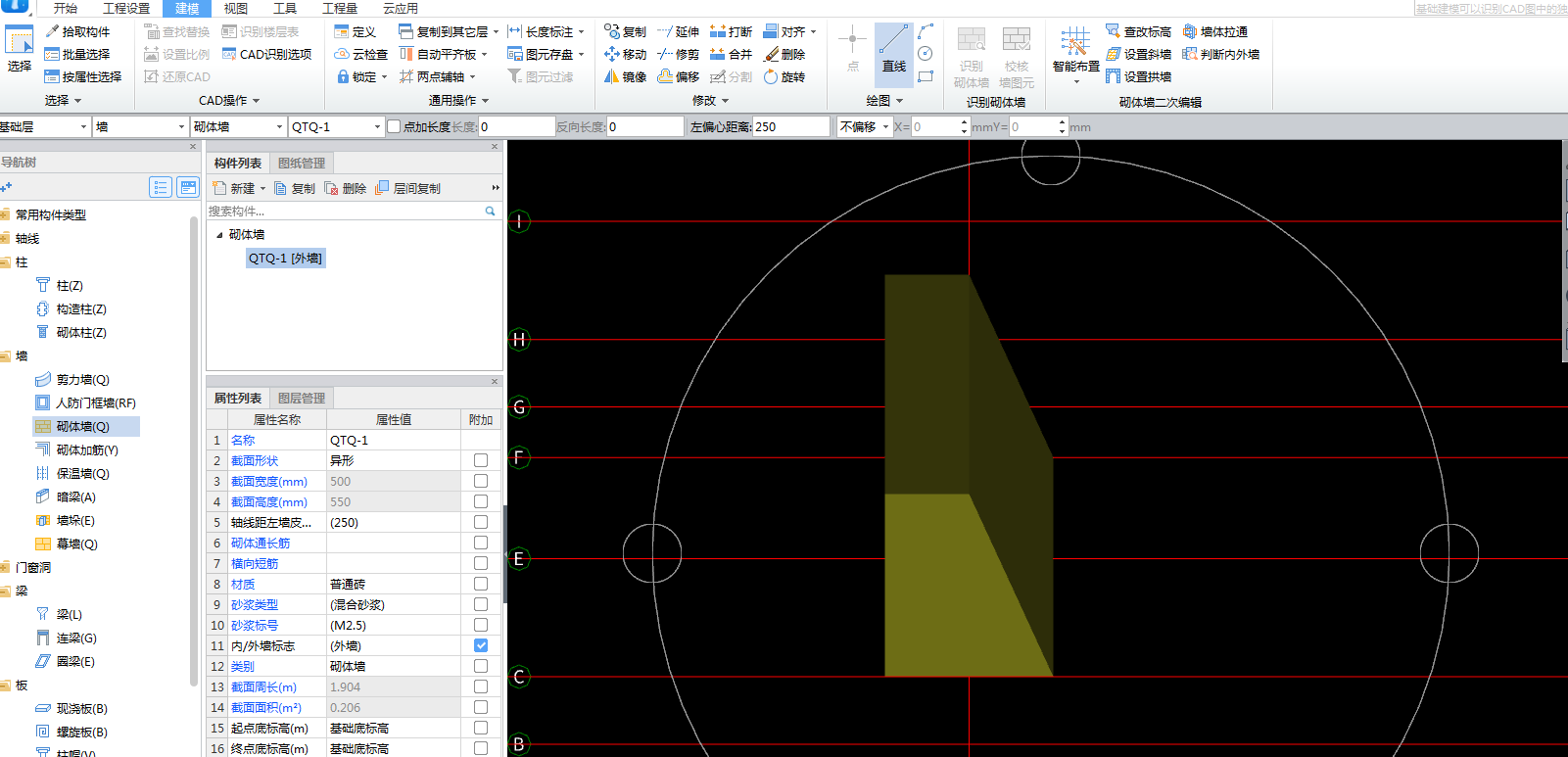Click the 拾取构件 pick component tool

[77, 31]
